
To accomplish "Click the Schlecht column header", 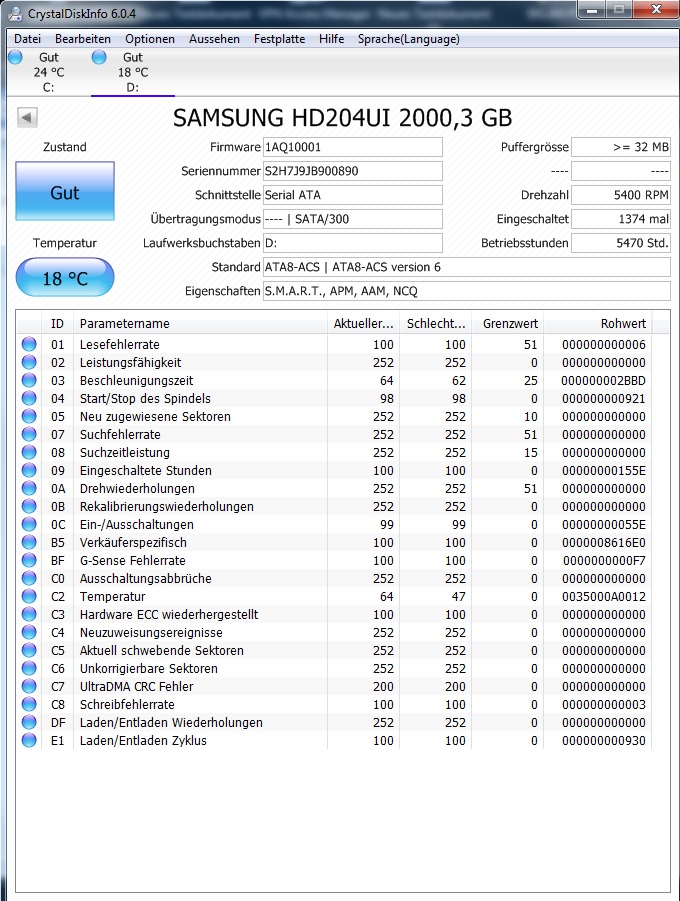I will tap(436, 324).
